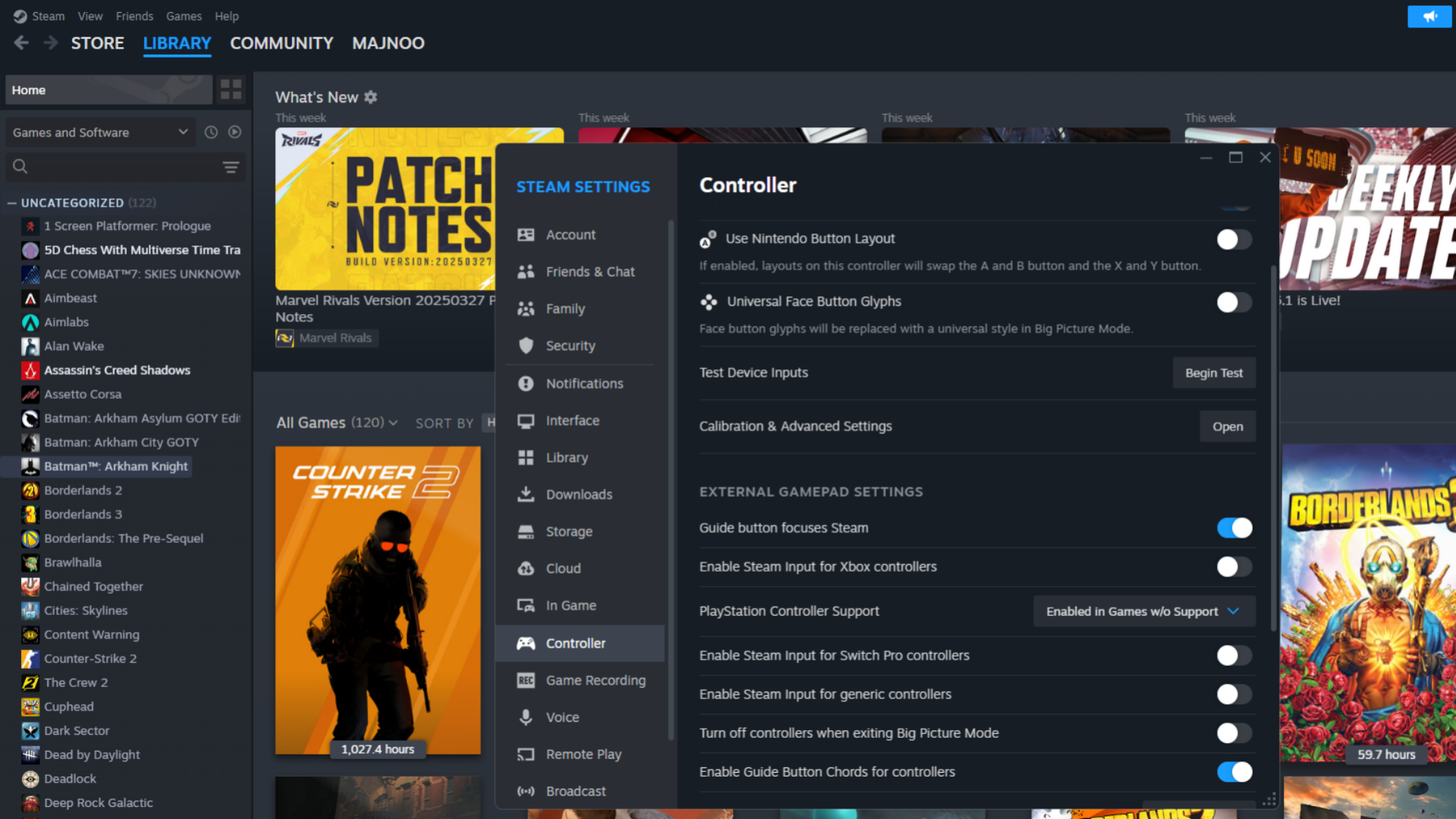Open Borderlands 3 game cover
The image size is (1456, 819).
coord(1369,604)
